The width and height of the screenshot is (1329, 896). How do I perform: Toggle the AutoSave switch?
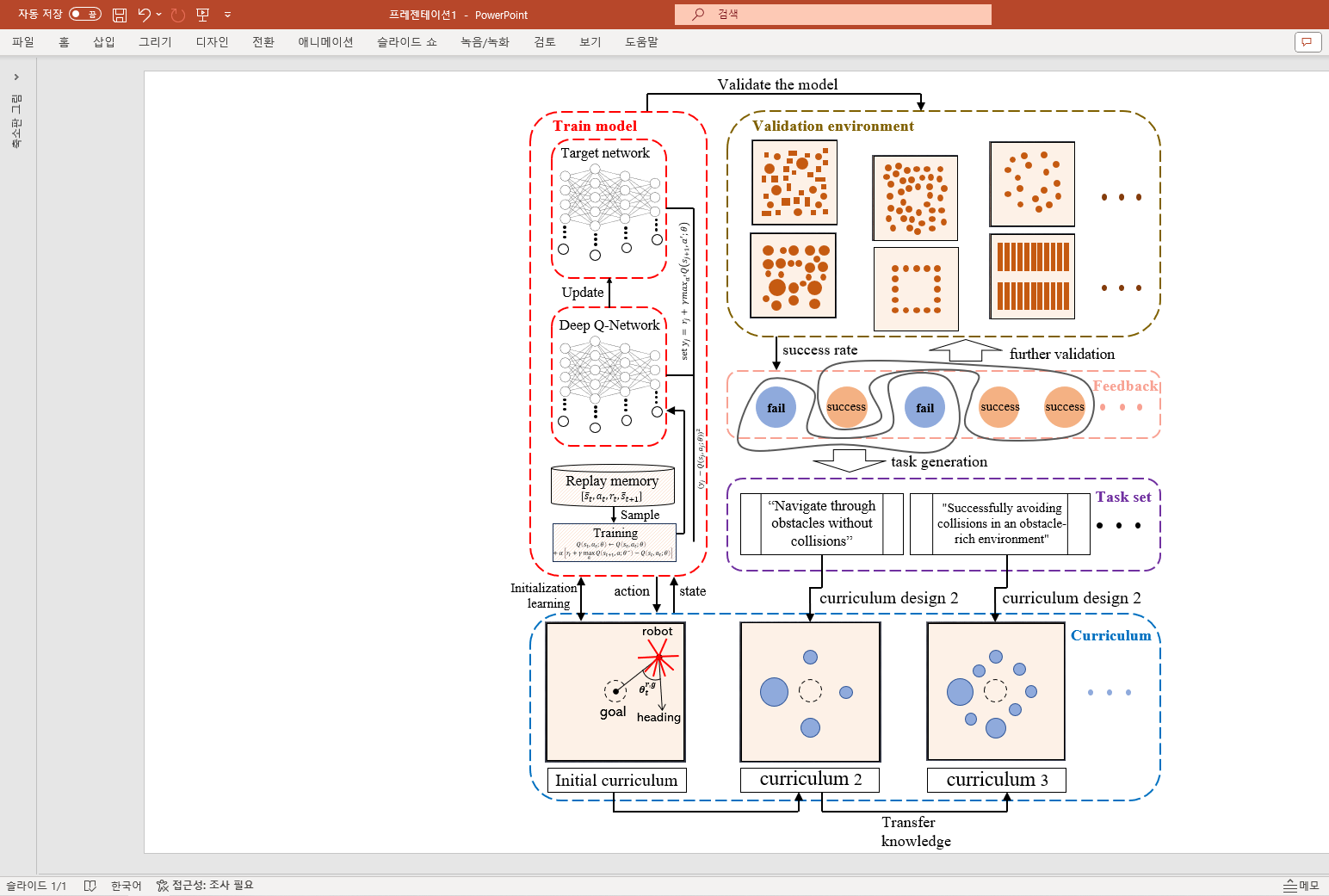click(x=84, y=14)
